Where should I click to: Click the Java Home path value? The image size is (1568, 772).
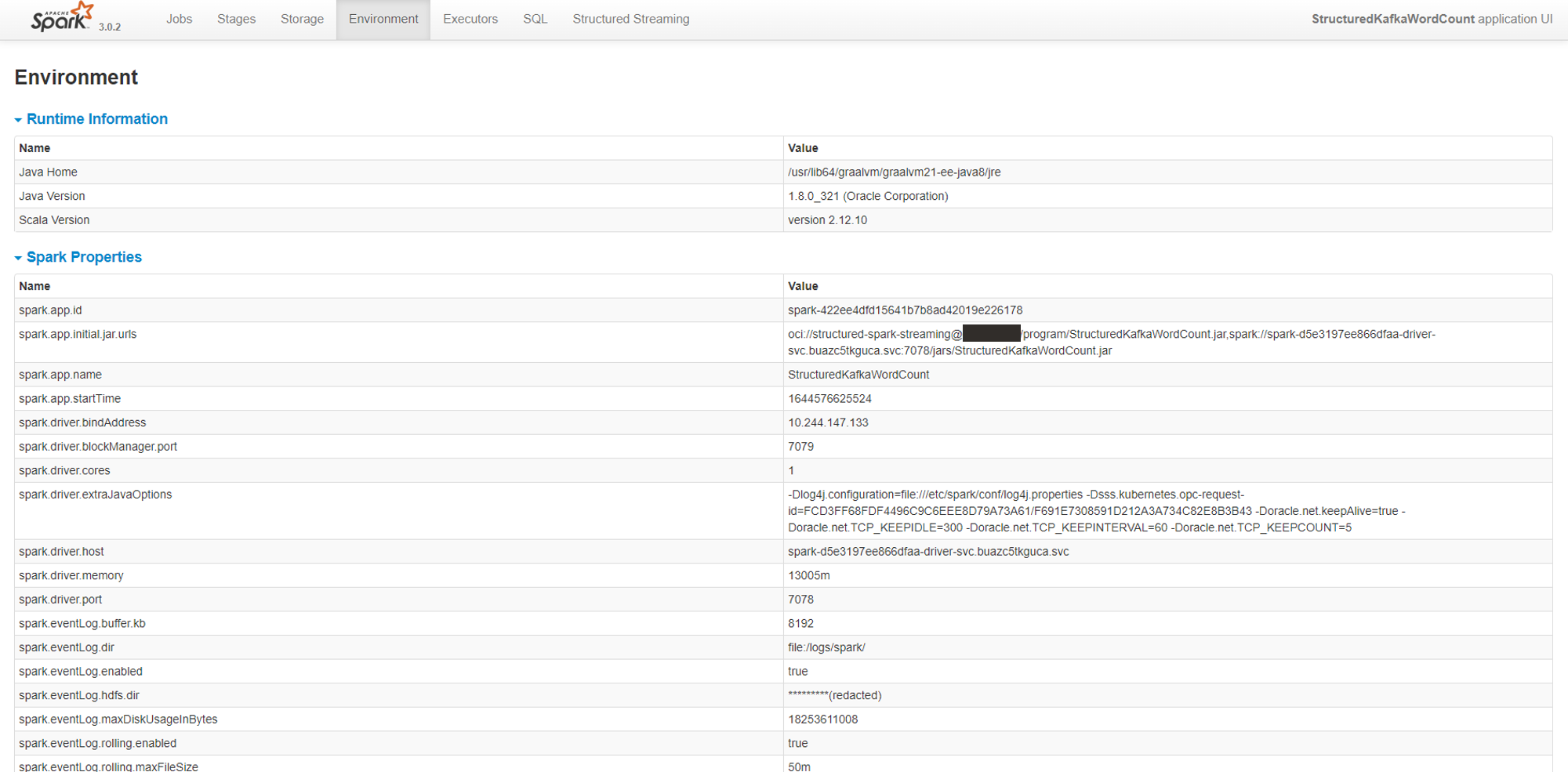[x=894, y=172]
